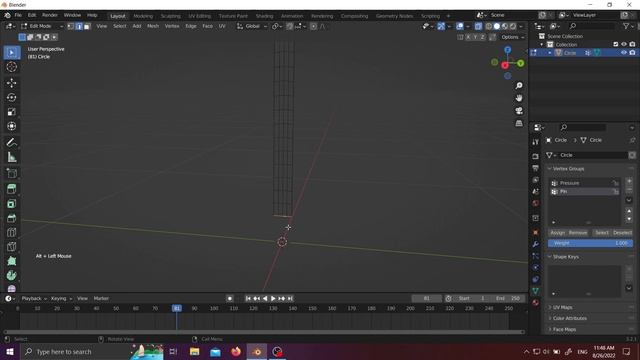Open the Material properties tab

click(536, 303)
